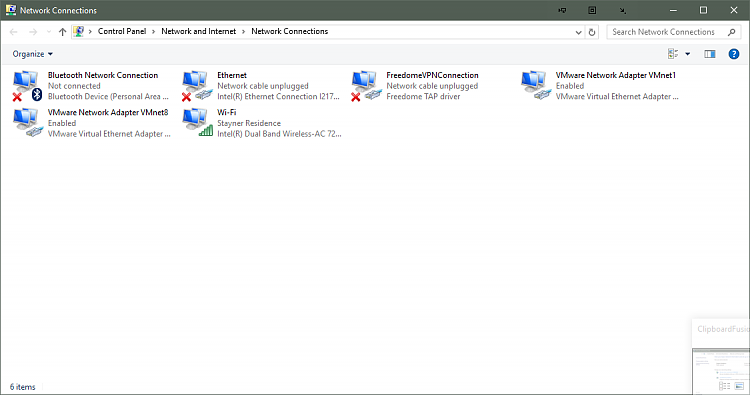Click the Help question mark icon

[734, 54]
